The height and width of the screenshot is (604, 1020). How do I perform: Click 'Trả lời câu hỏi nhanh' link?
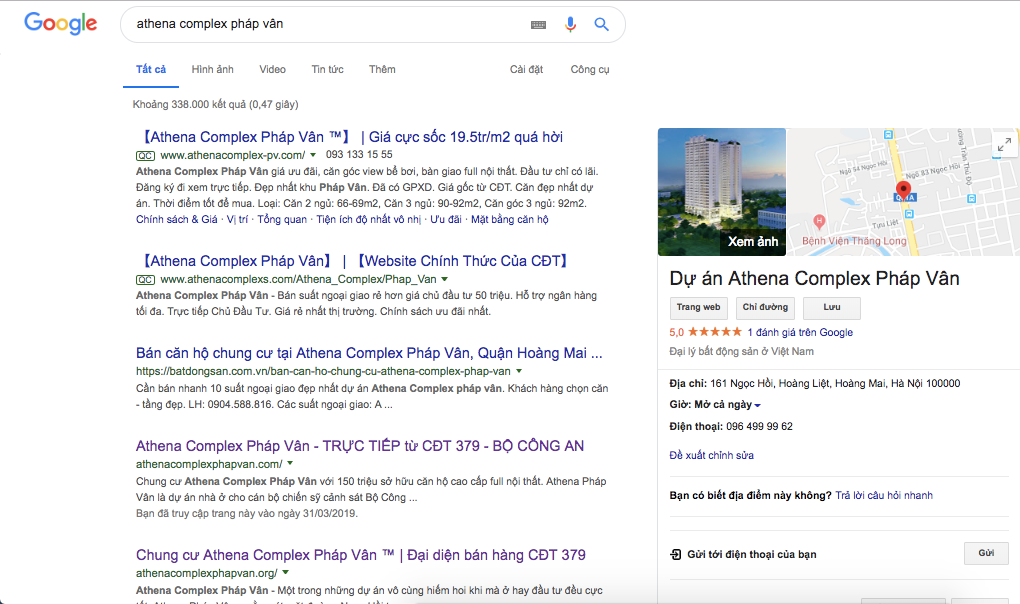tap(885, 495)
